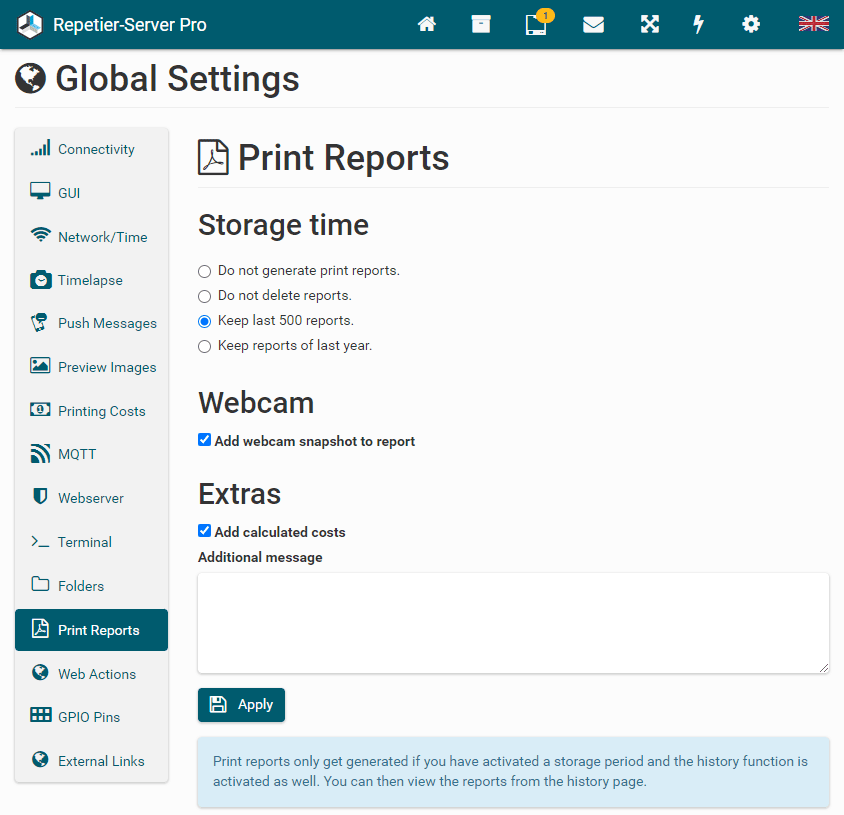
Task: Click the Apply button
Action: pyautogui.click(x=241, y=705)
